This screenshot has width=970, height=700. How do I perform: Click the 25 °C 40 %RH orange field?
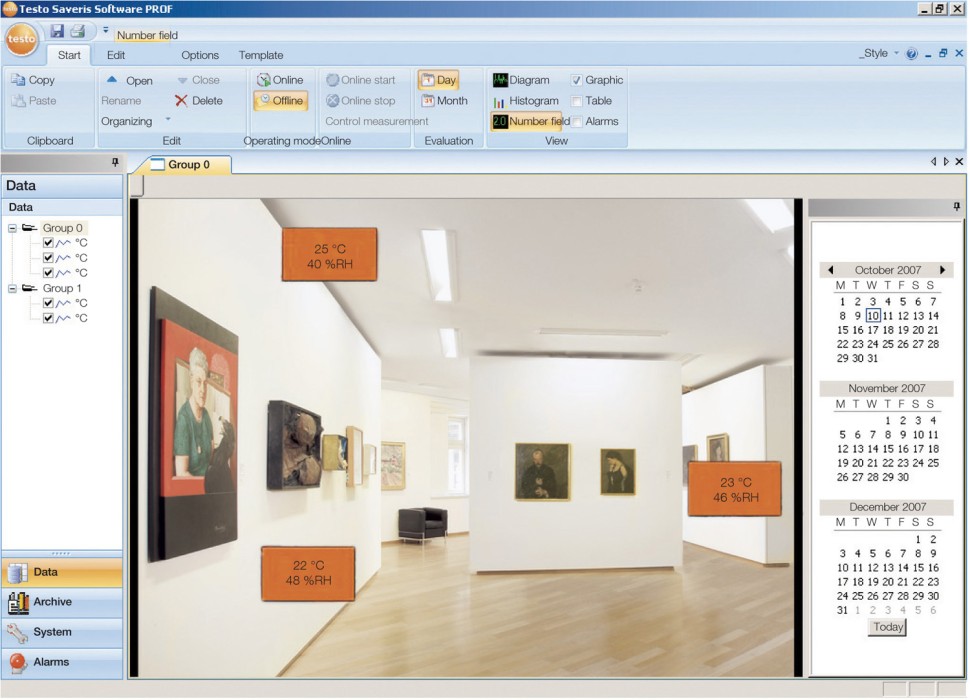click(x=329, y=255)
